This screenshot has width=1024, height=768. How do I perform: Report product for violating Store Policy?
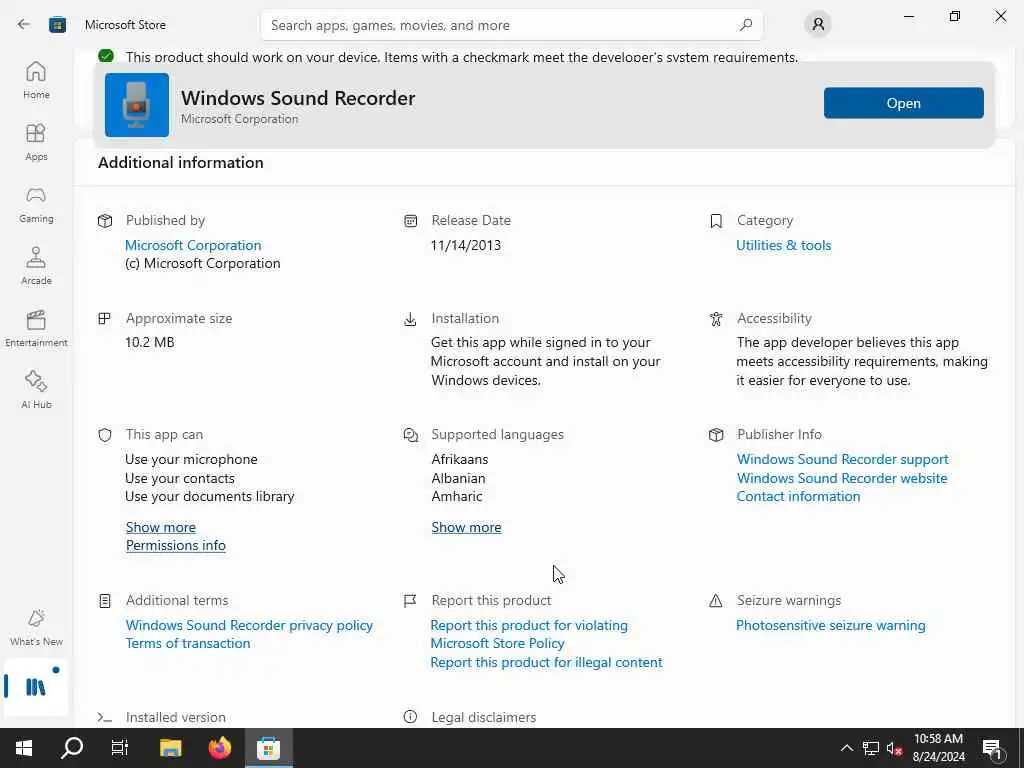point(529,634)
